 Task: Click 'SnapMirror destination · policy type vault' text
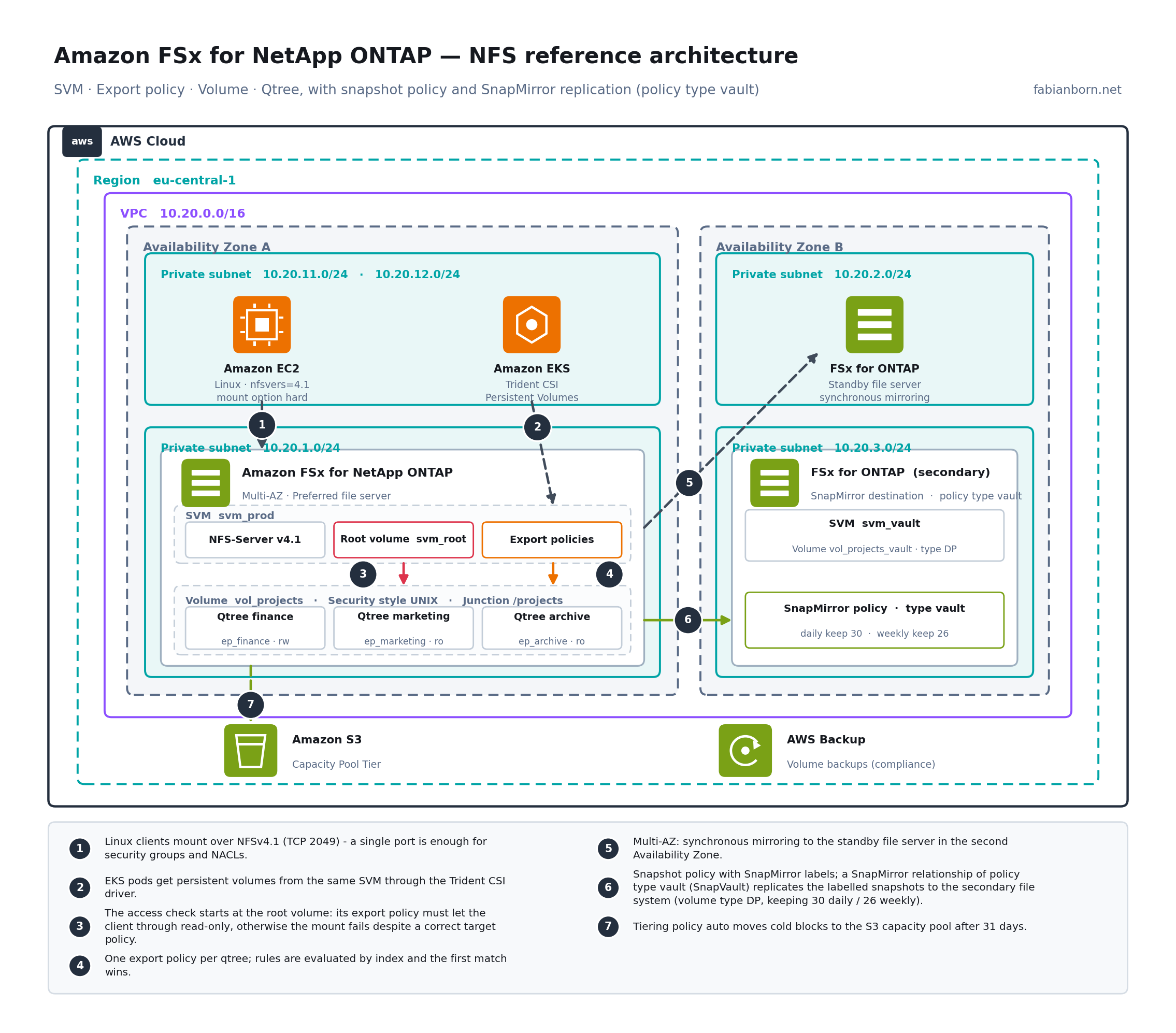tap(916, 496)
